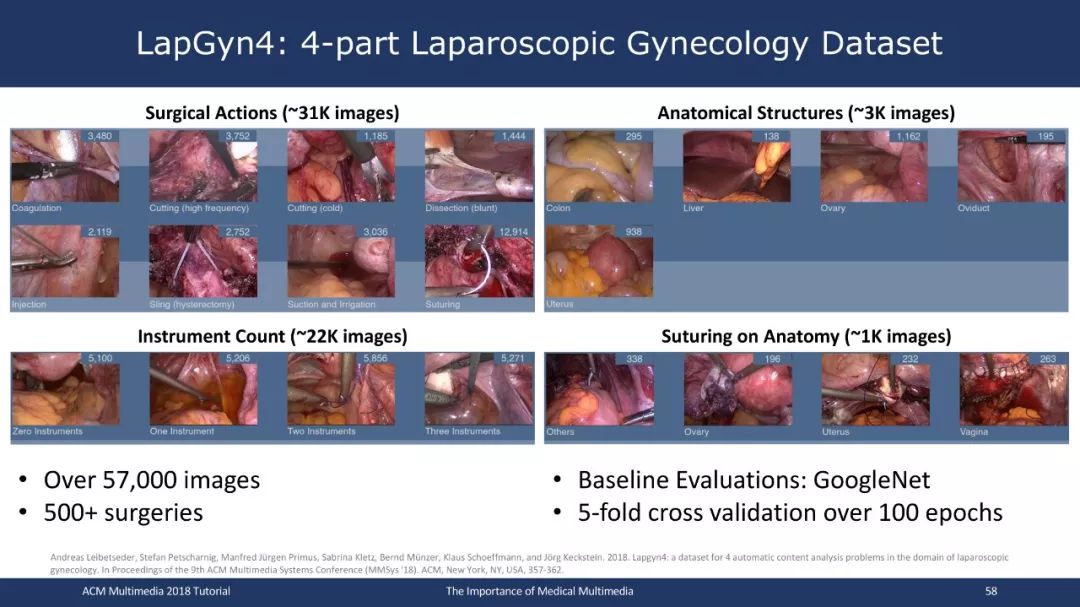
Task: Select the One Instrument thumbnail
Action: [203, 389]
